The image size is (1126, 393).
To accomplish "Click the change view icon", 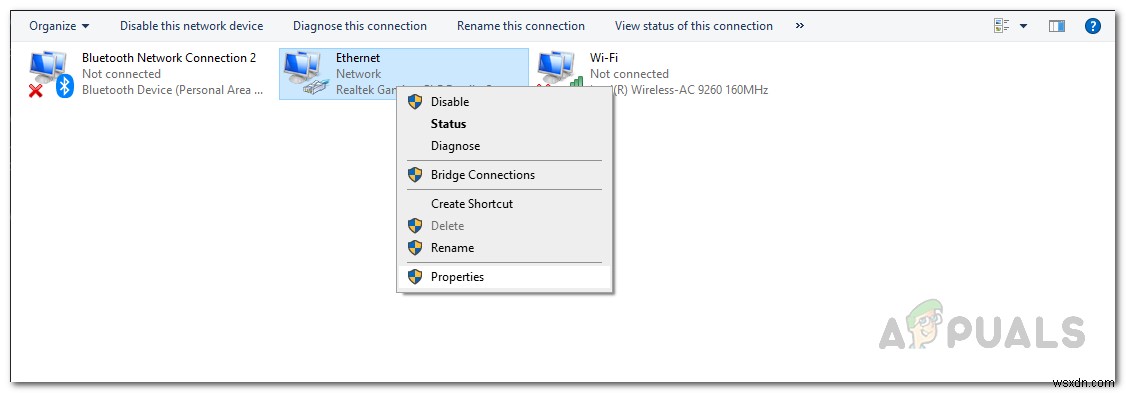I will pyautogui.click(x=1002, y=26).
